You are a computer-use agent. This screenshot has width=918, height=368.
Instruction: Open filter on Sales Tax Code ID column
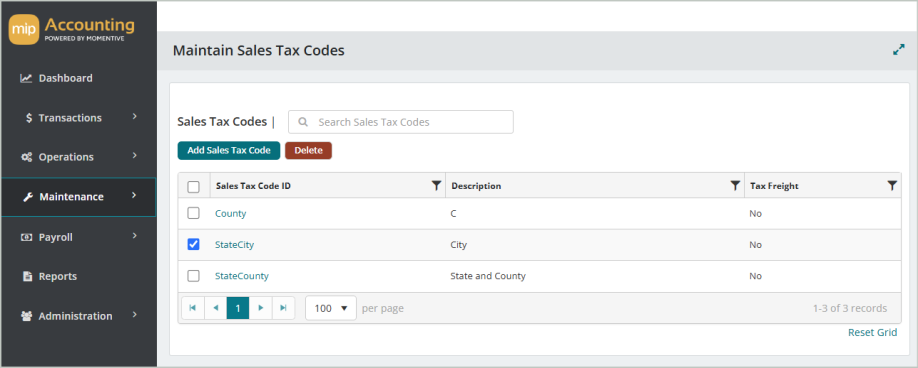(x=436, y=185)
